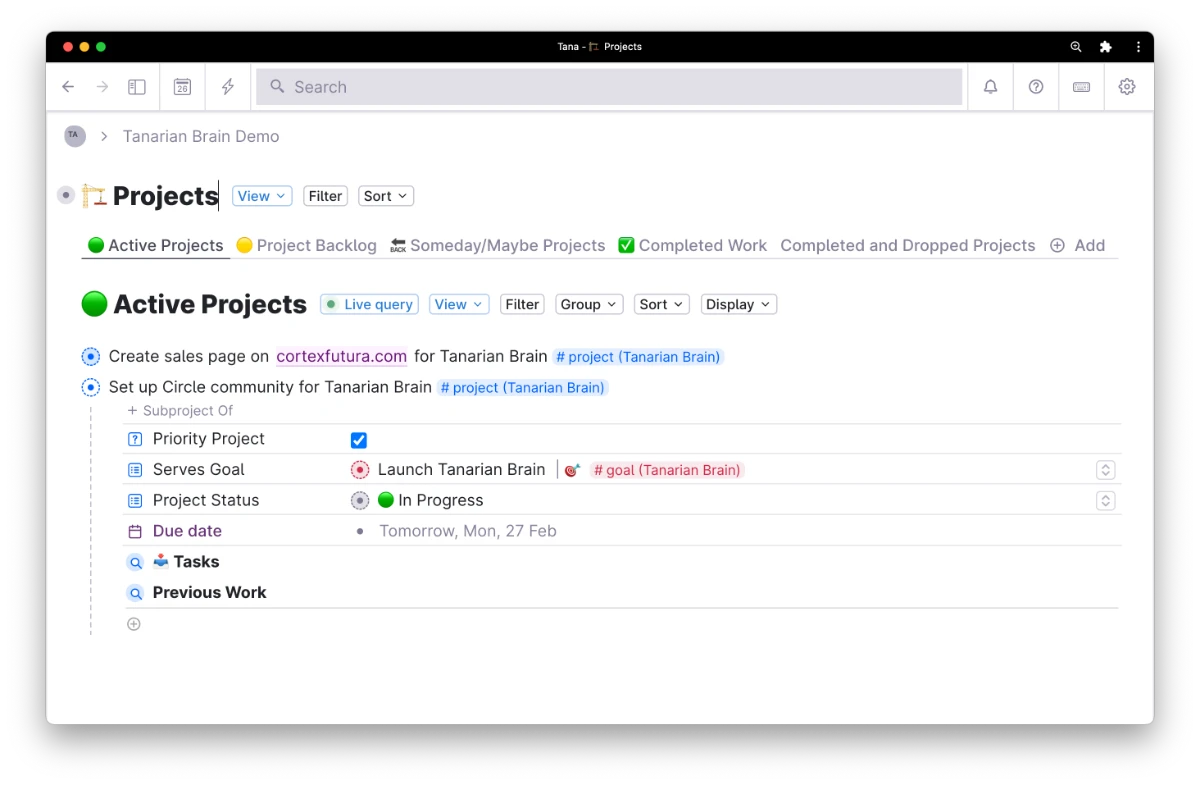1200x785 pixels.
Task: Click the Due date calendar icon
Action: [135, 531]
